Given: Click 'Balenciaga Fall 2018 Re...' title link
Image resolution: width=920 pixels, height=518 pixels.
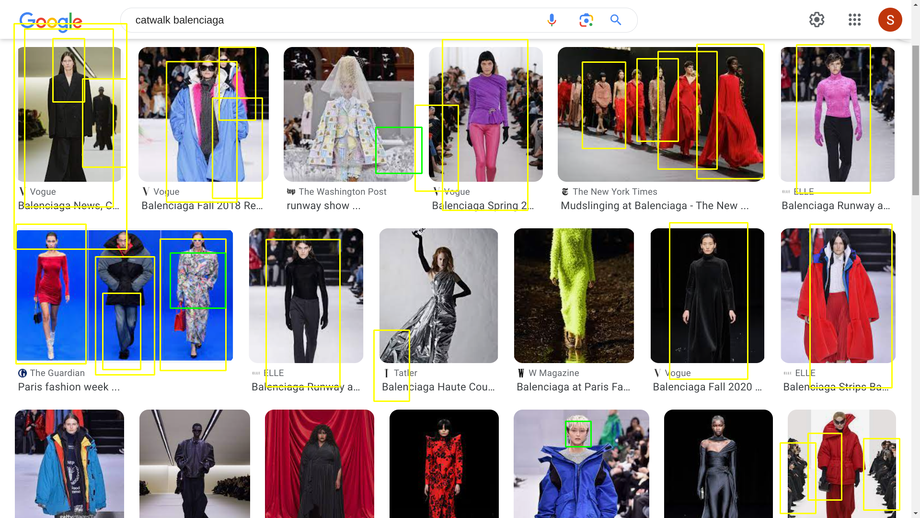Looking at the screenshot, I should click(202, 206).
